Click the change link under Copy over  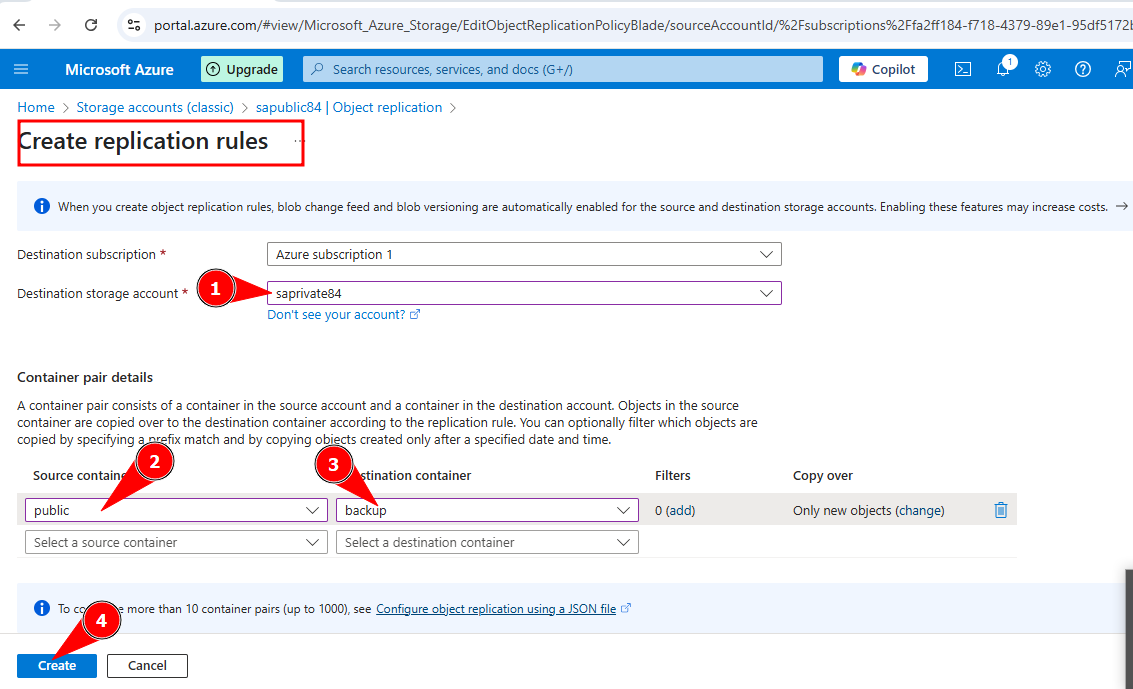pyautogui.click(x=919, y=510)
